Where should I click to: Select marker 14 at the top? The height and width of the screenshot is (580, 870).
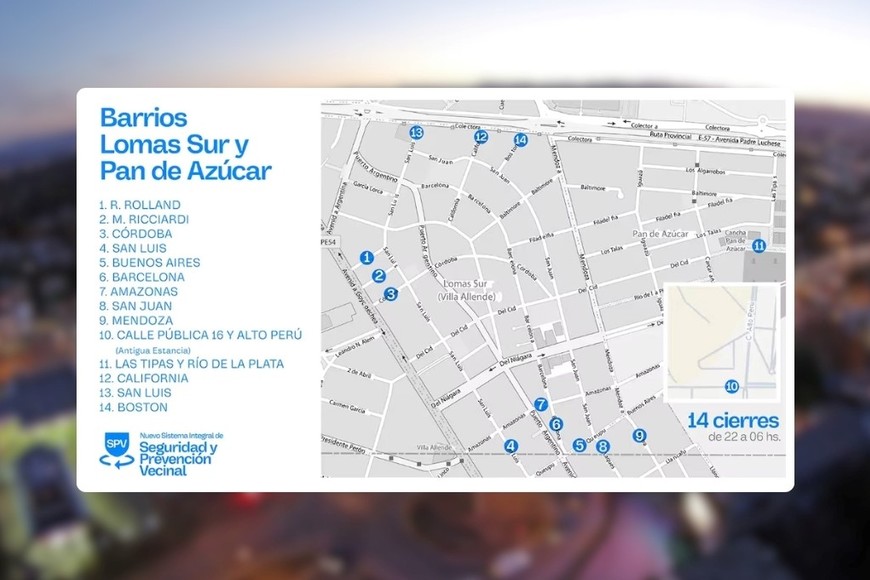coord(520,140)
